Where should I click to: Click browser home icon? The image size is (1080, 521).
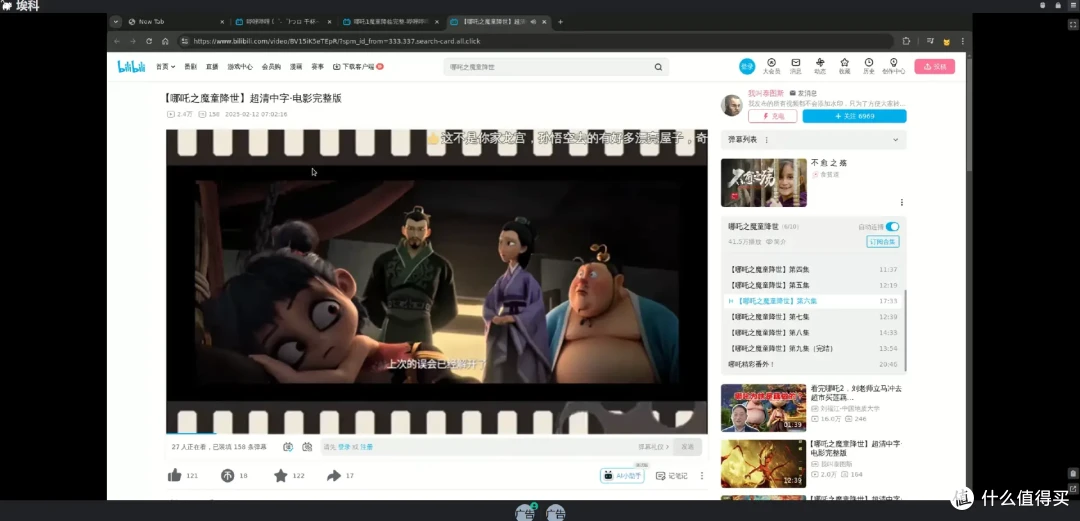click(x=165, y=41)
